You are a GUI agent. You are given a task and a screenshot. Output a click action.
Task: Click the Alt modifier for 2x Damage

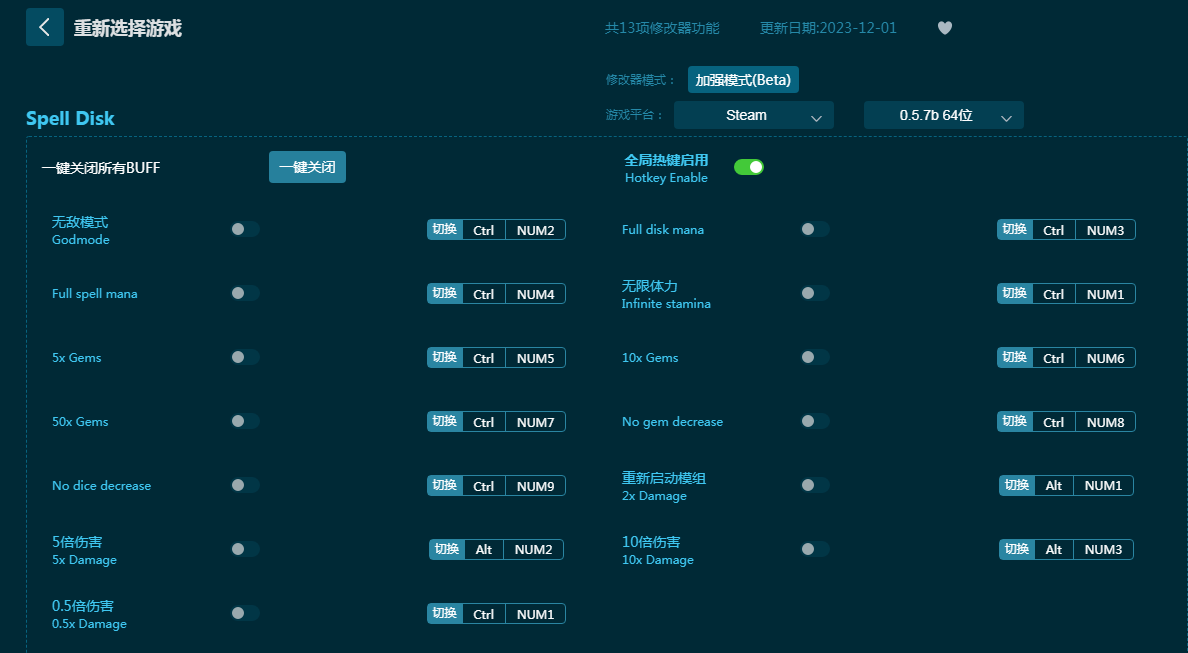(1054, 486)
